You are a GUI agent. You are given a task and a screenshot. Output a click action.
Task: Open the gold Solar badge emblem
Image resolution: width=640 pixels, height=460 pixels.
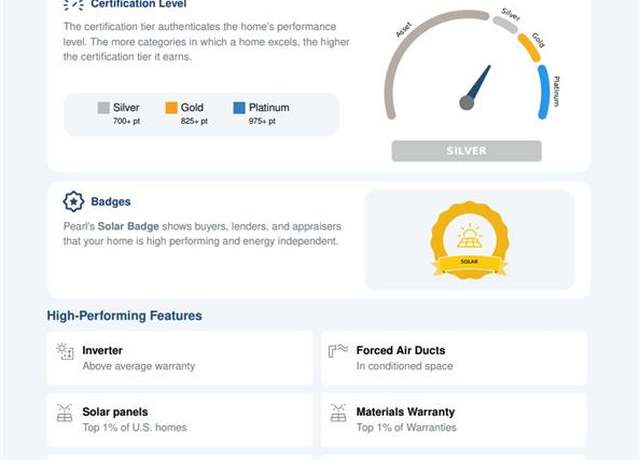coord(469,240)
